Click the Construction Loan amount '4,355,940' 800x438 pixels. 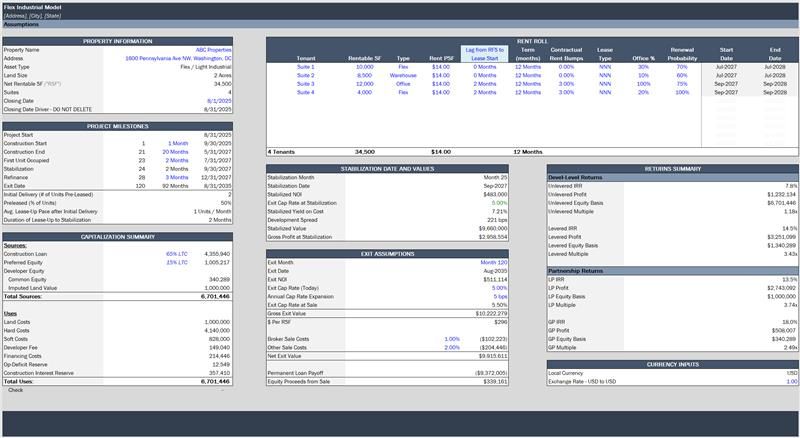217,254
